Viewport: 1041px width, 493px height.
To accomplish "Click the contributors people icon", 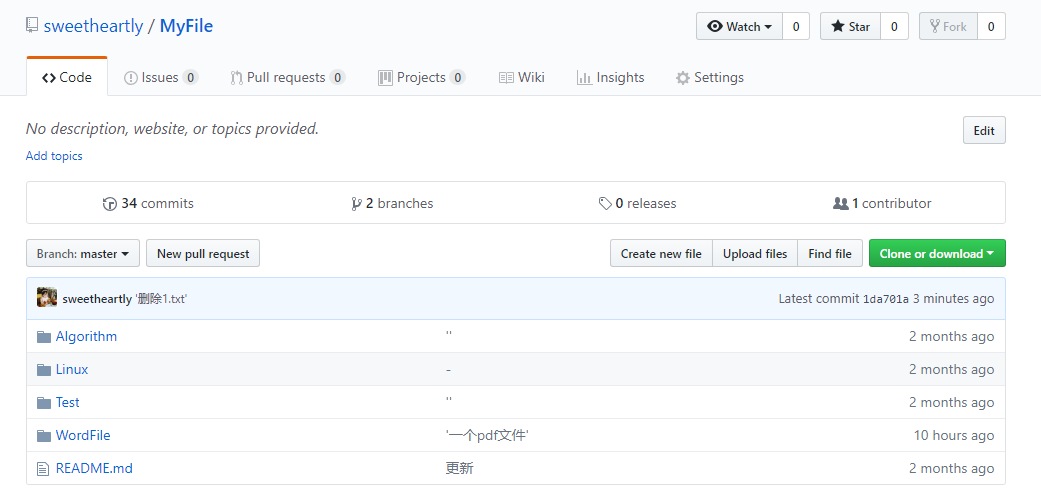I will [840, 204].
